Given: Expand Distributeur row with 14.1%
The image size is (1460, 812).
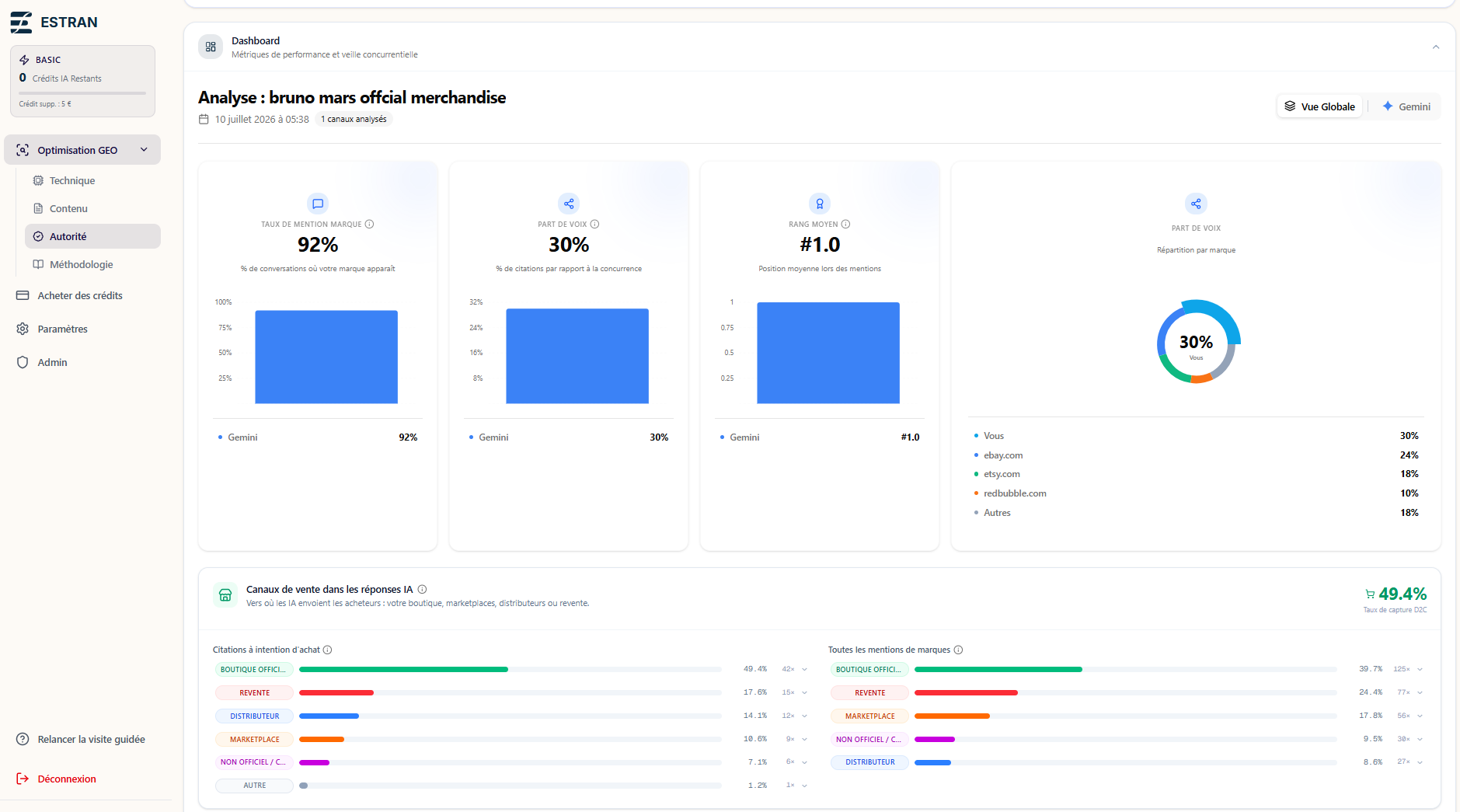Looking at the screenshot, I should click(x=804, y=716).
